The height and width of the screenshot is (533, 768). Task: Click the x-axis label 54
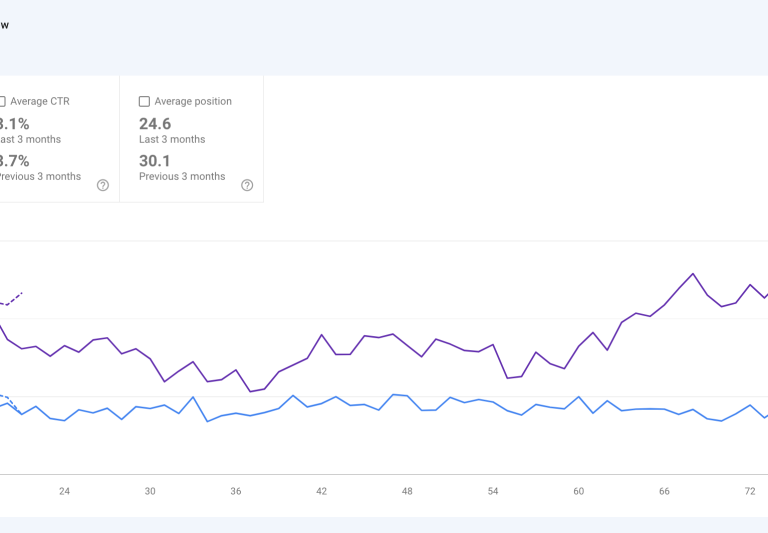tap(493, 491)
